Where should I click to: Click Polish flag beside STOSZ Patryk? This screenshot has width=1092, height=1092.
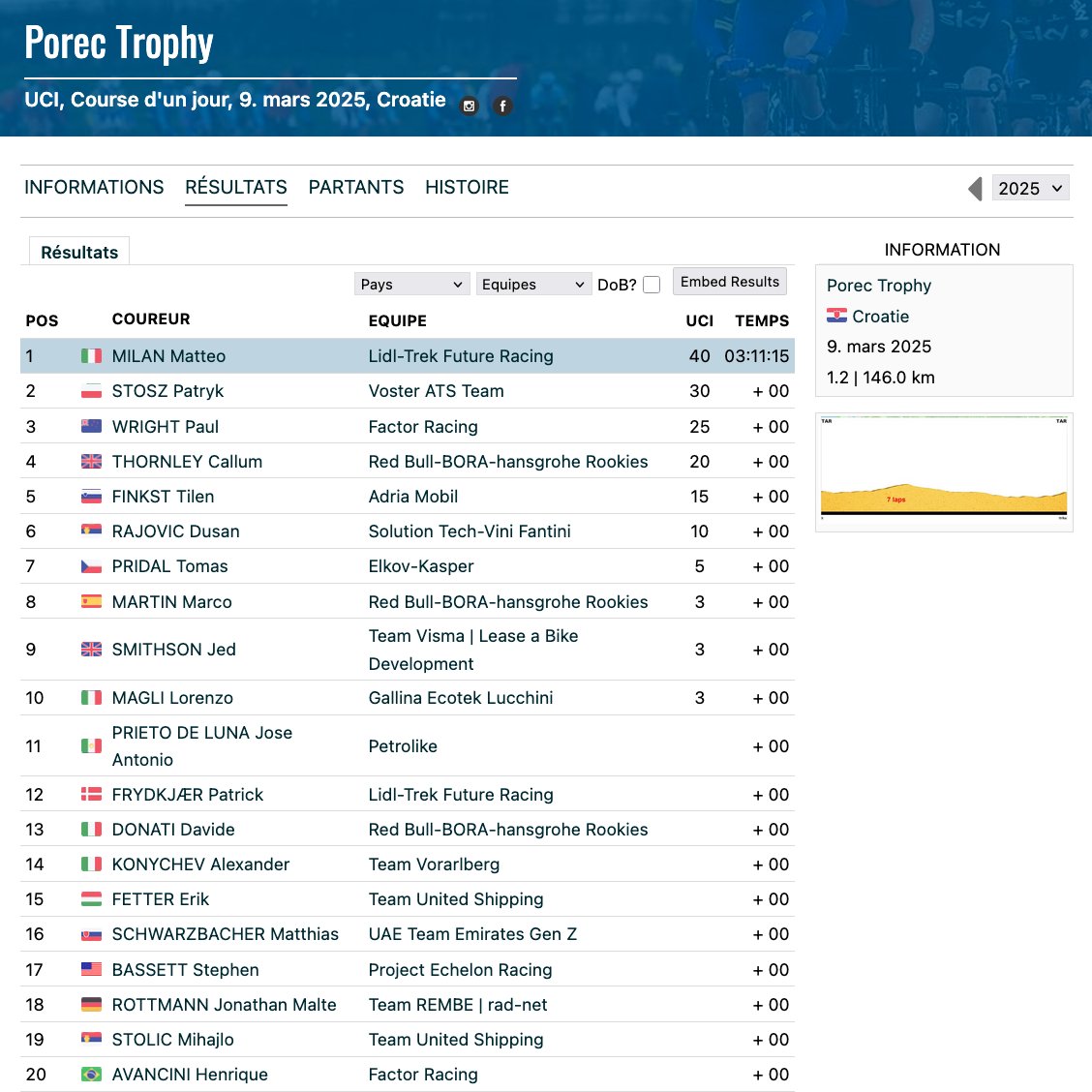click(91, 391)
